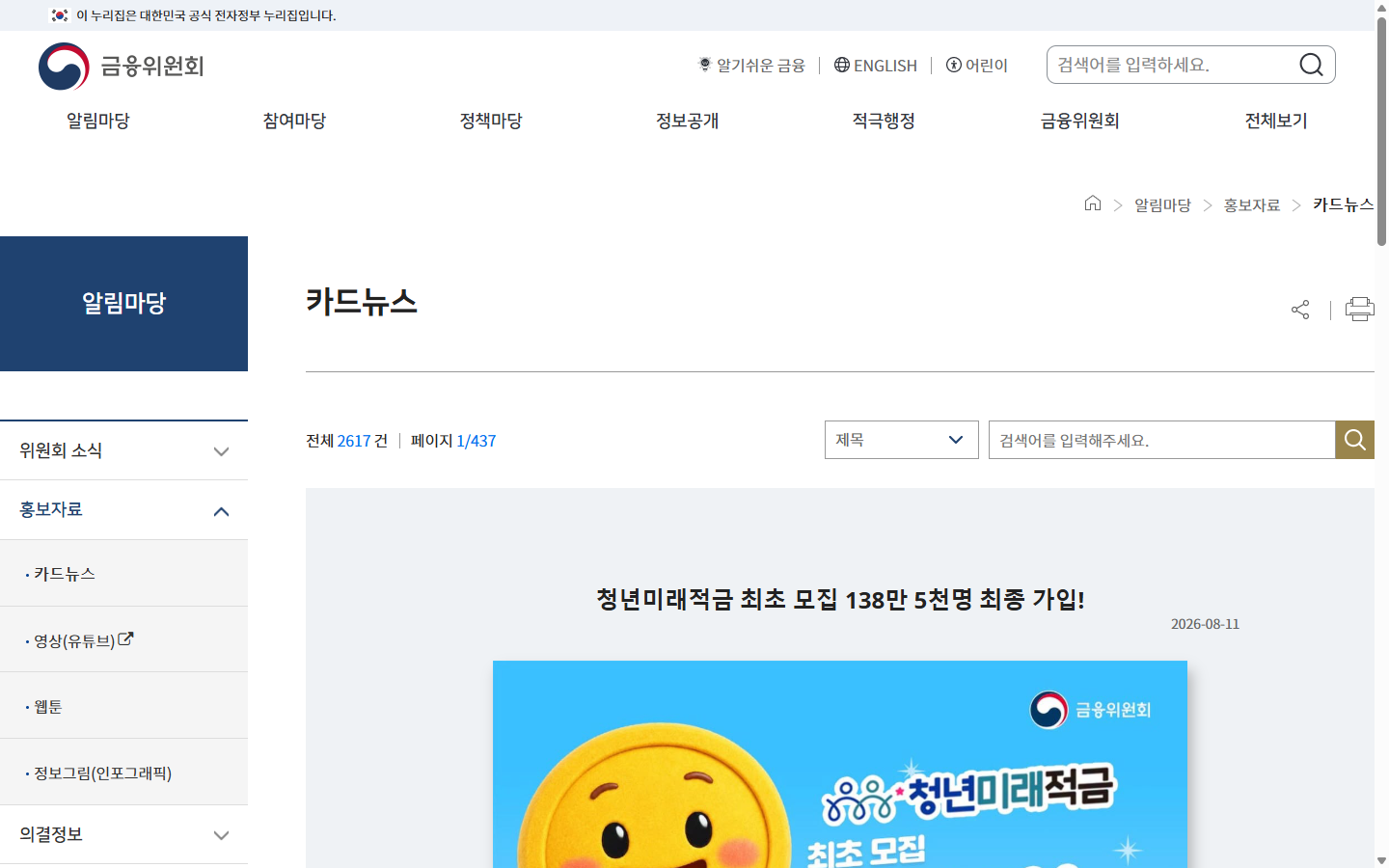
Task: Select 웹툰 in sidebar
Action: (48, 707)
